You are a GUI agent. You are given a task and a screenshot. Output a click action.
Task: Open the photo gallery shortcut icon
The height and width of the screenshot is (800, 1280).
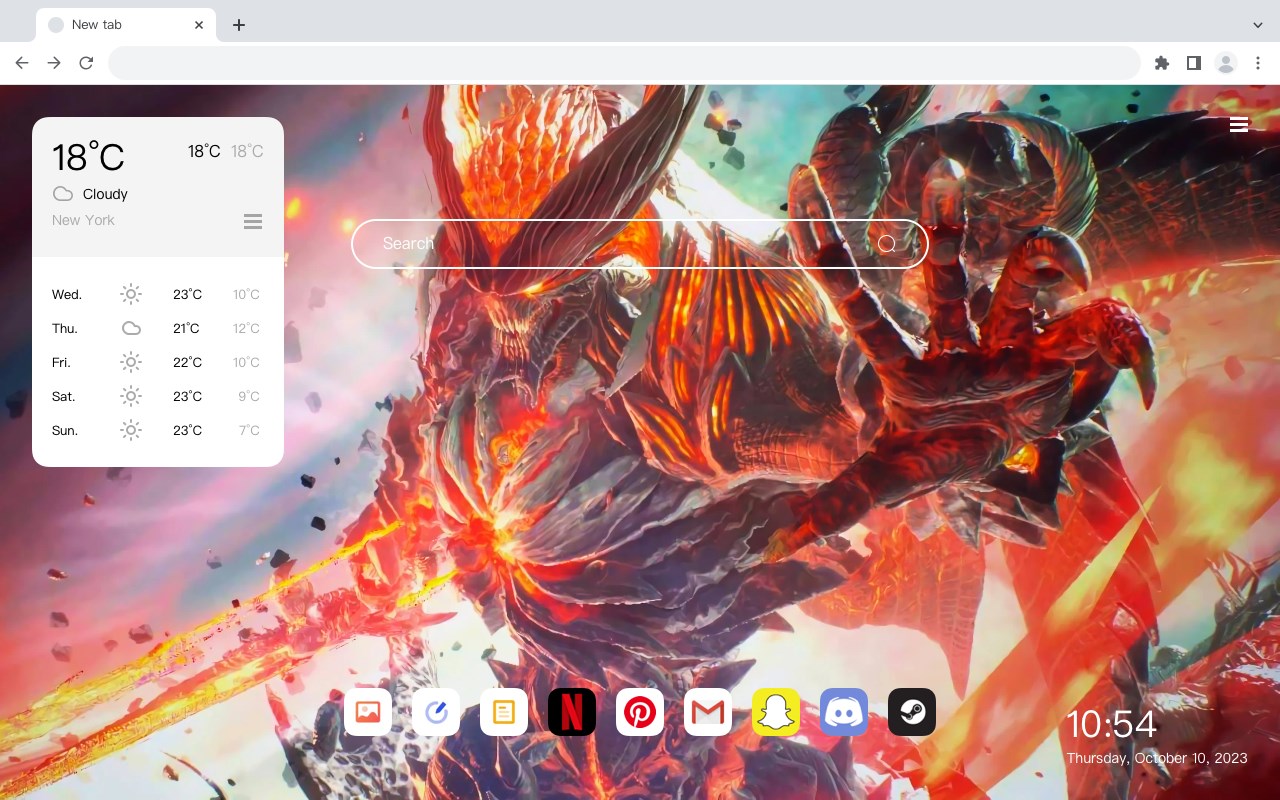368,712
